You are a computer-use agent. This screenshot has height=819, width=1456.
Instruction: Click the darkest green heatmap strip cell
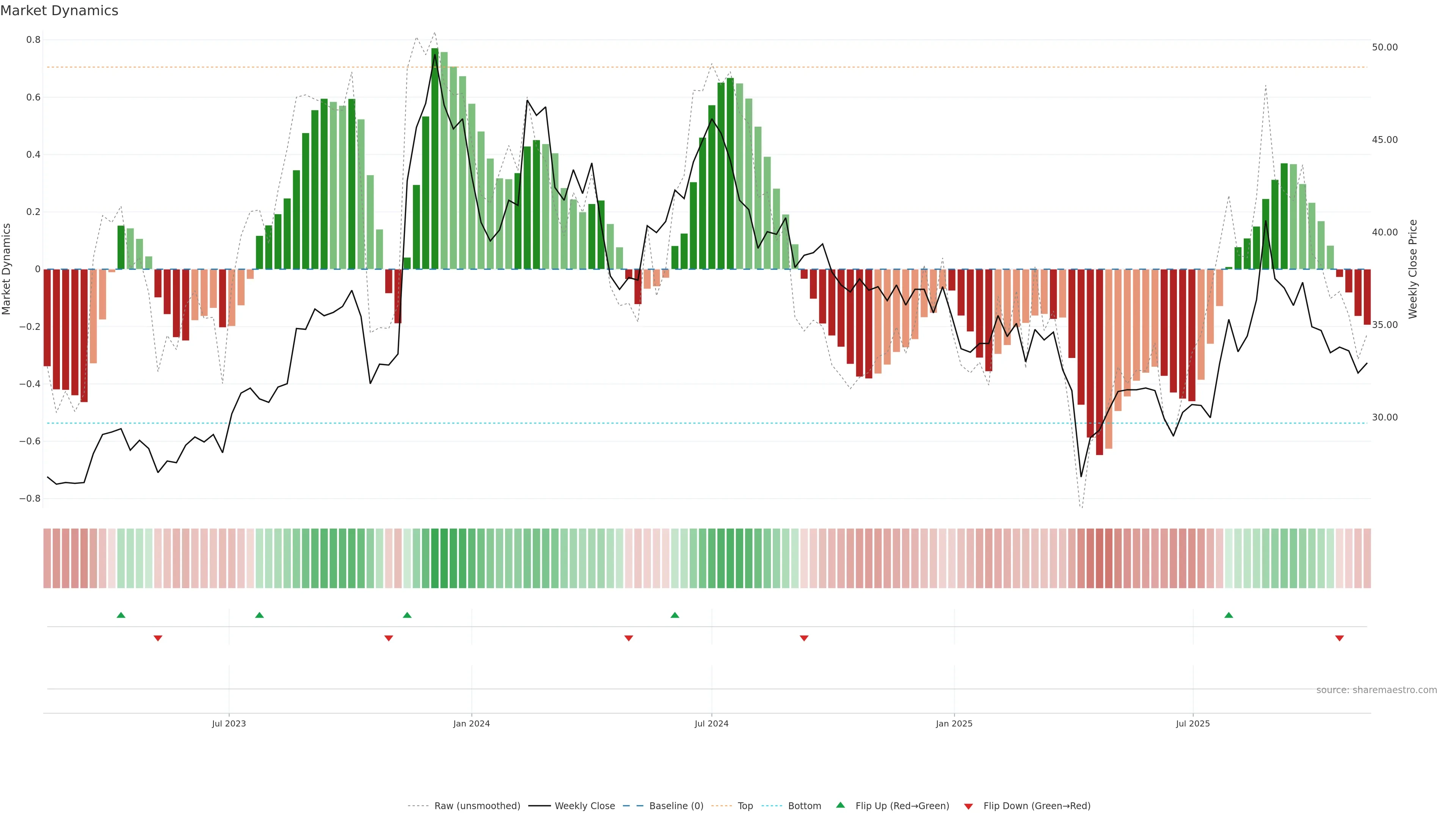point(435,558)
